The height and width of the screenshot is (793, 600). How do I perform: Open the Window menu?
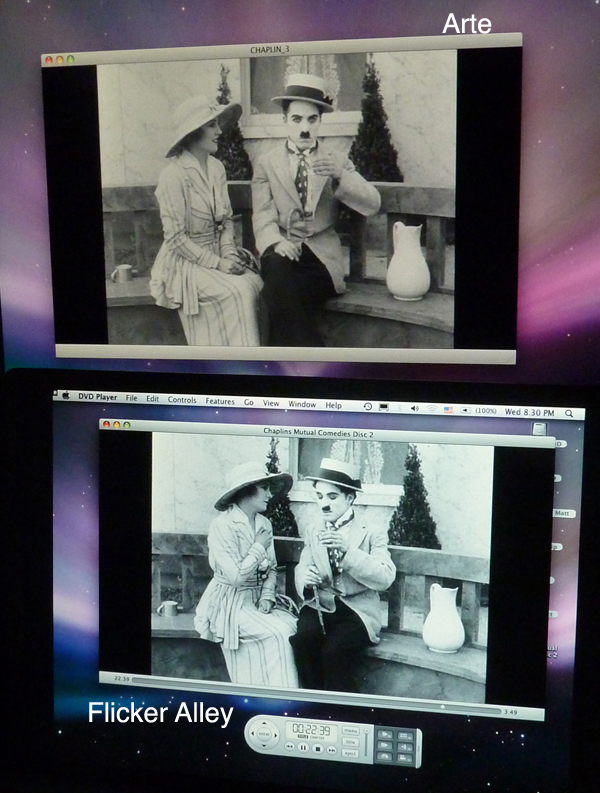(x=302, y=404)
